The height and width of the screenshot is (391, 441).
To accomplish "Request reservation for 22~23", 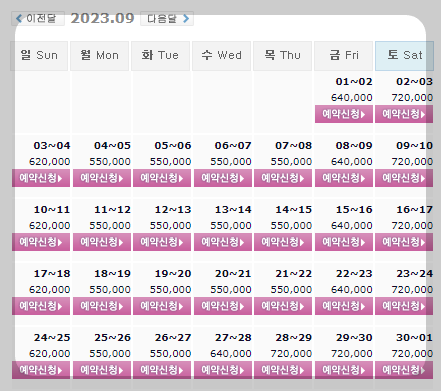I will [344, 306].
